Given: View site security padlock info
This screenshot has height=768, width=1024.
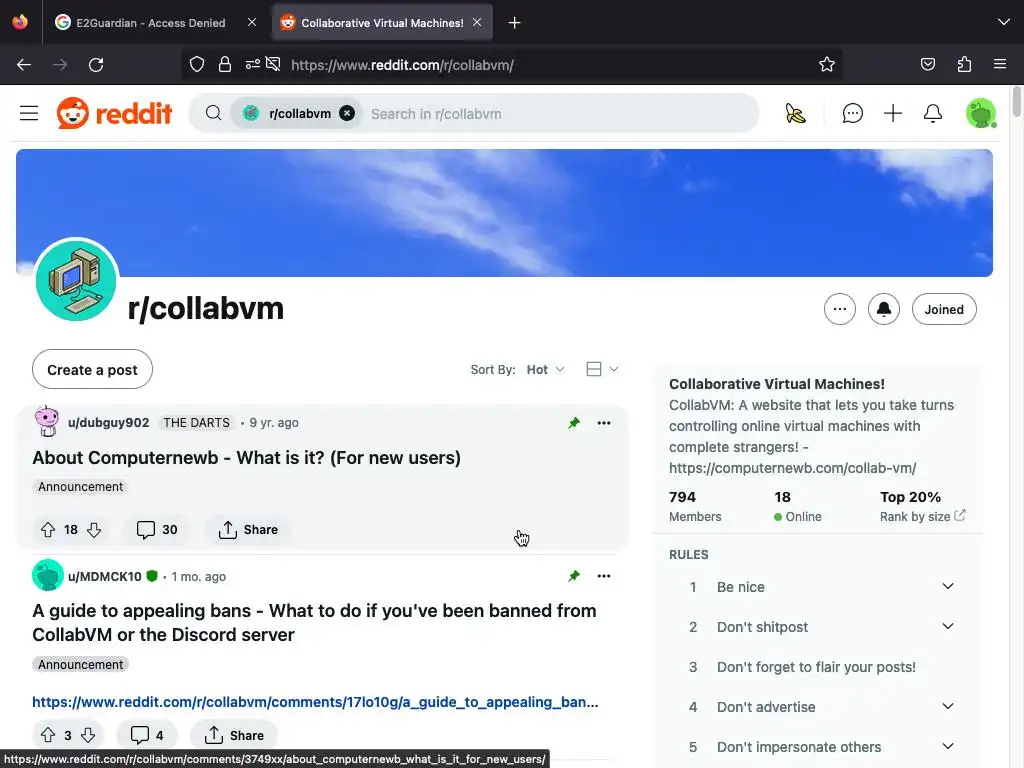Looking at the screenshot, I should pos(225,64).
